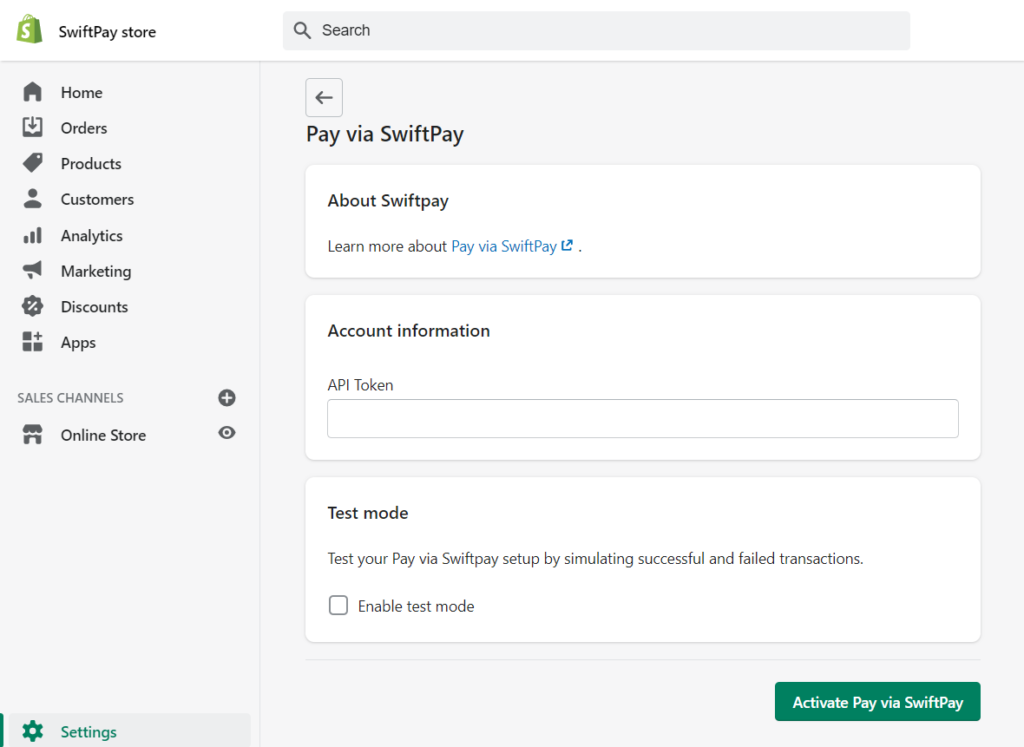The height and width of the screenshot is (747, 1024).
Task: Go back with the arrow button
Action: (x=324, y=97)
